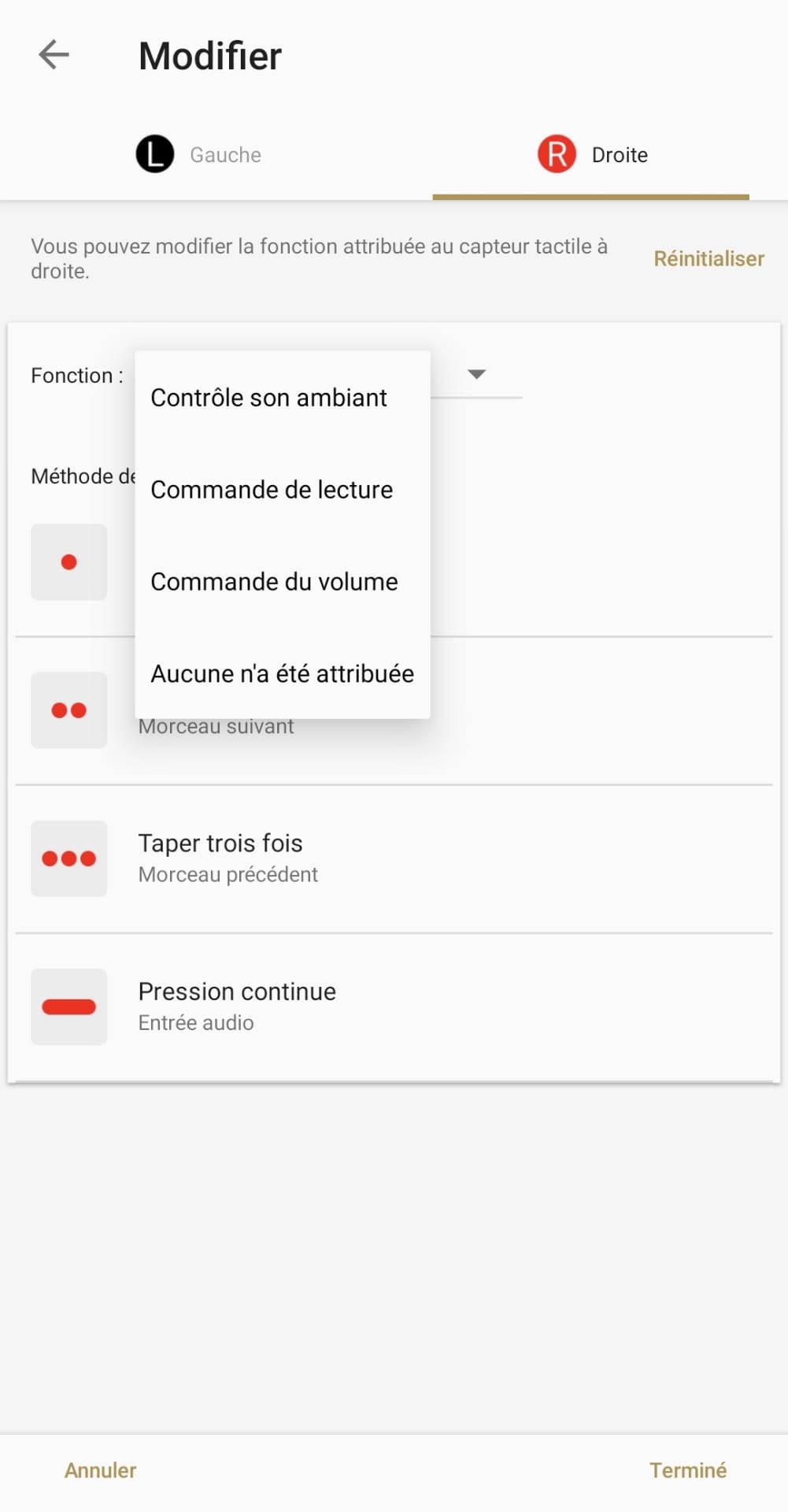Open the Pression continue row
Viewport: 788px width, 1512px height.
click(394, 1006)
